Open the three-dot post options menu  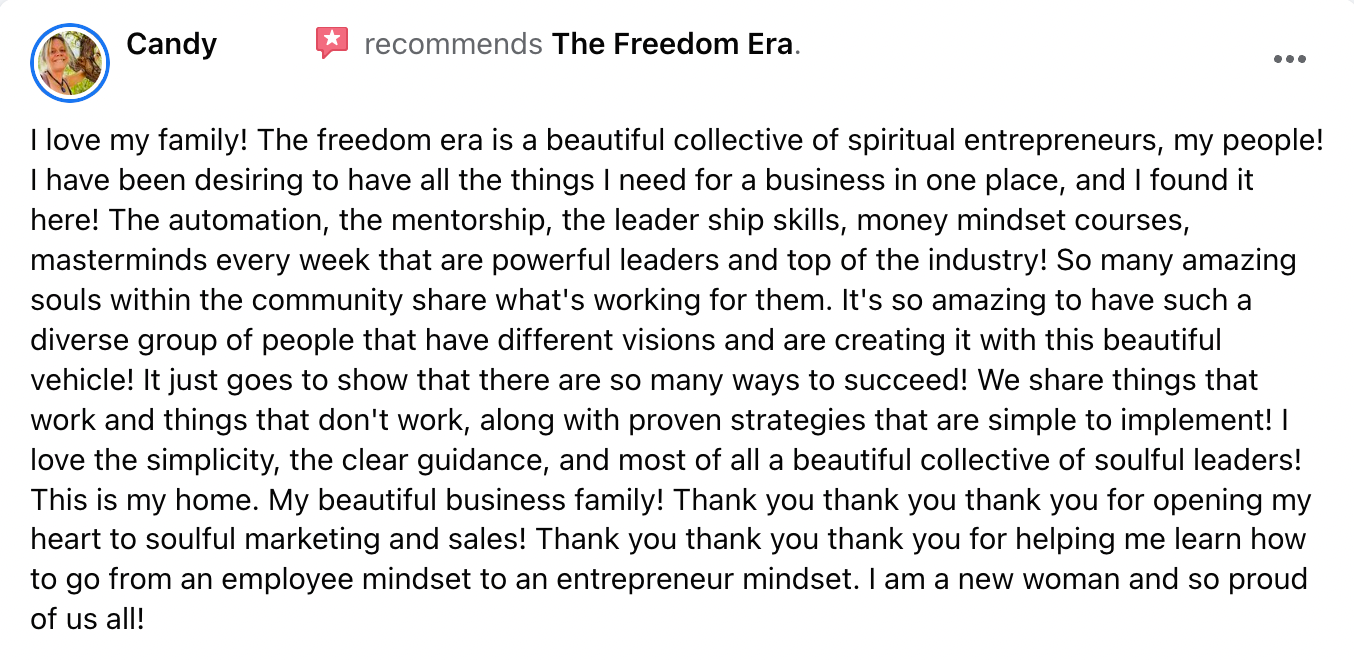pyautogui.click(x=1290, y=60)
